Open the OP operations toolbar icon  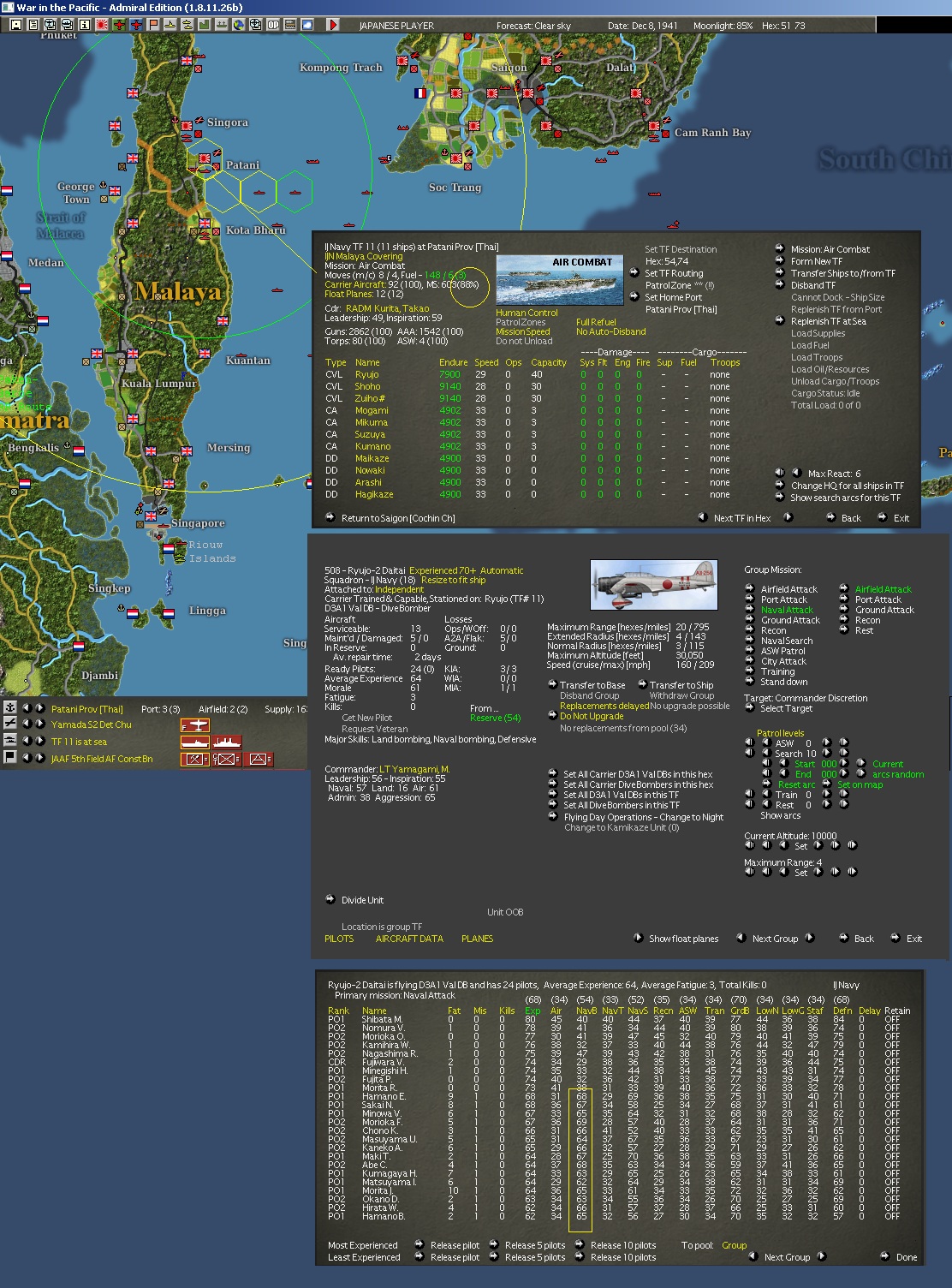point(273,25)
